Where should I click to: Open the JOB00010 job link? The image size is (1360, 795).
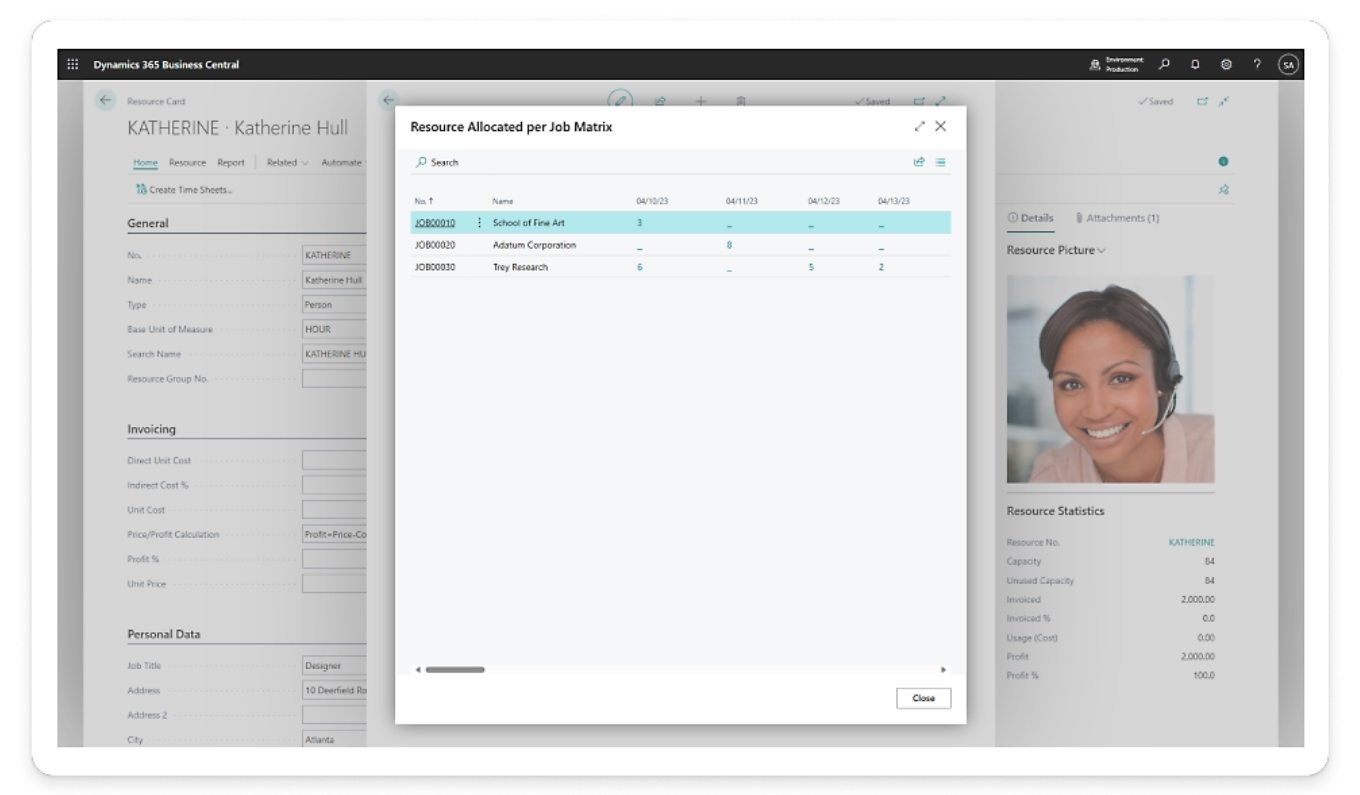pyautogui.click(x=435, y=223)
